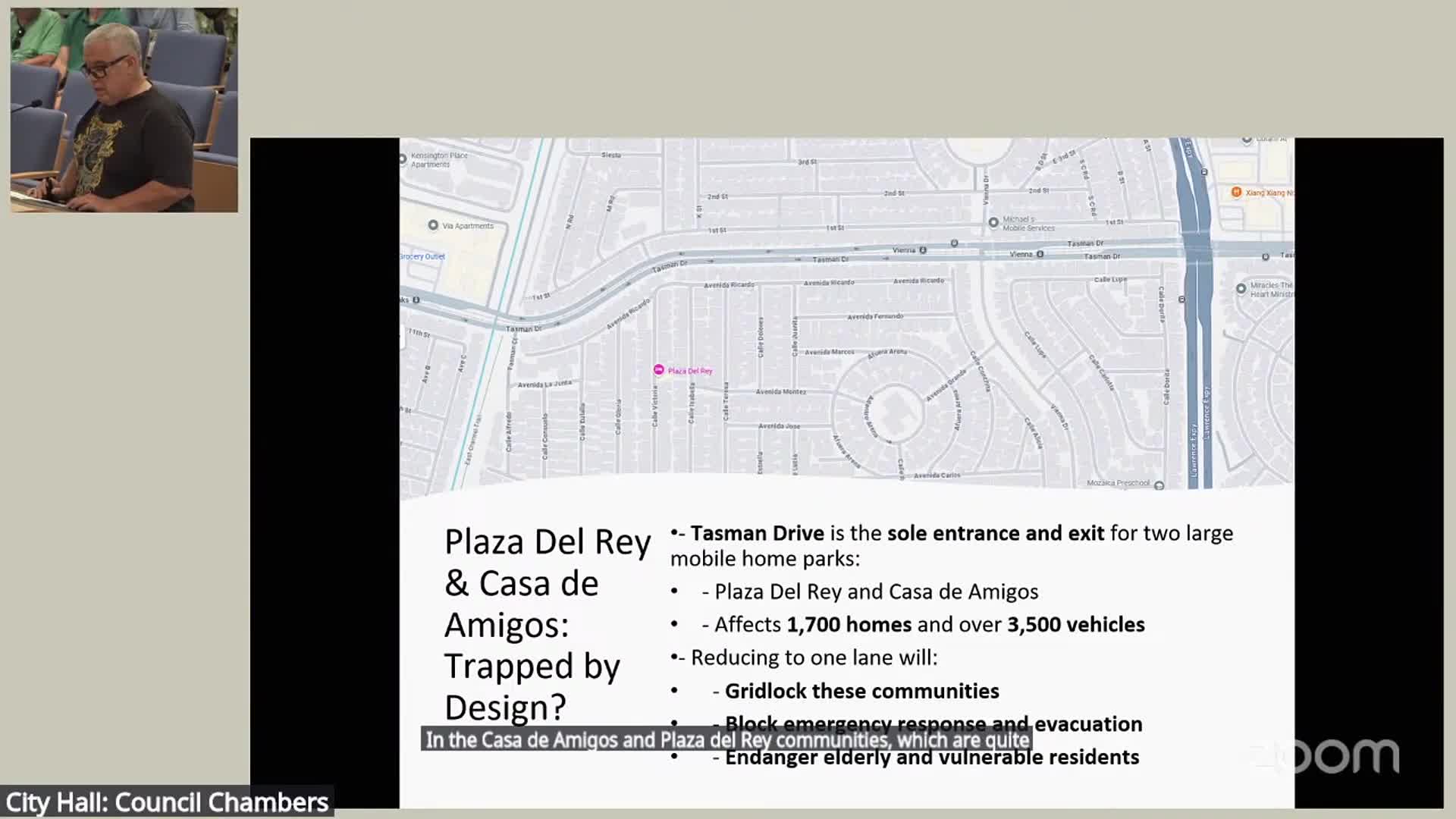Click the 'Calle Teresa' street label
This screenshot has height=819, width=1456.
coord(726,401)
